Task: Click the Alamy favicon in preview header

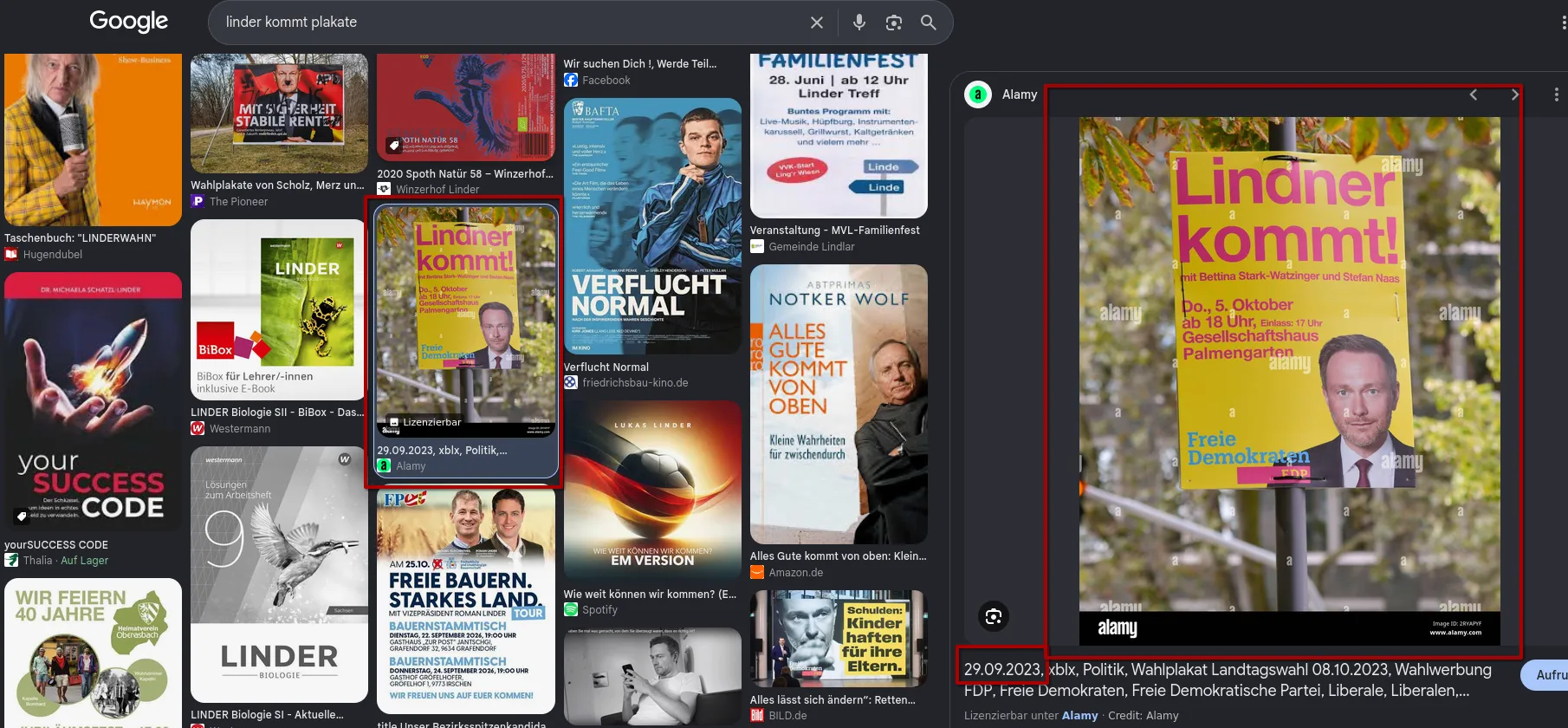Action: tap(978, 94)
